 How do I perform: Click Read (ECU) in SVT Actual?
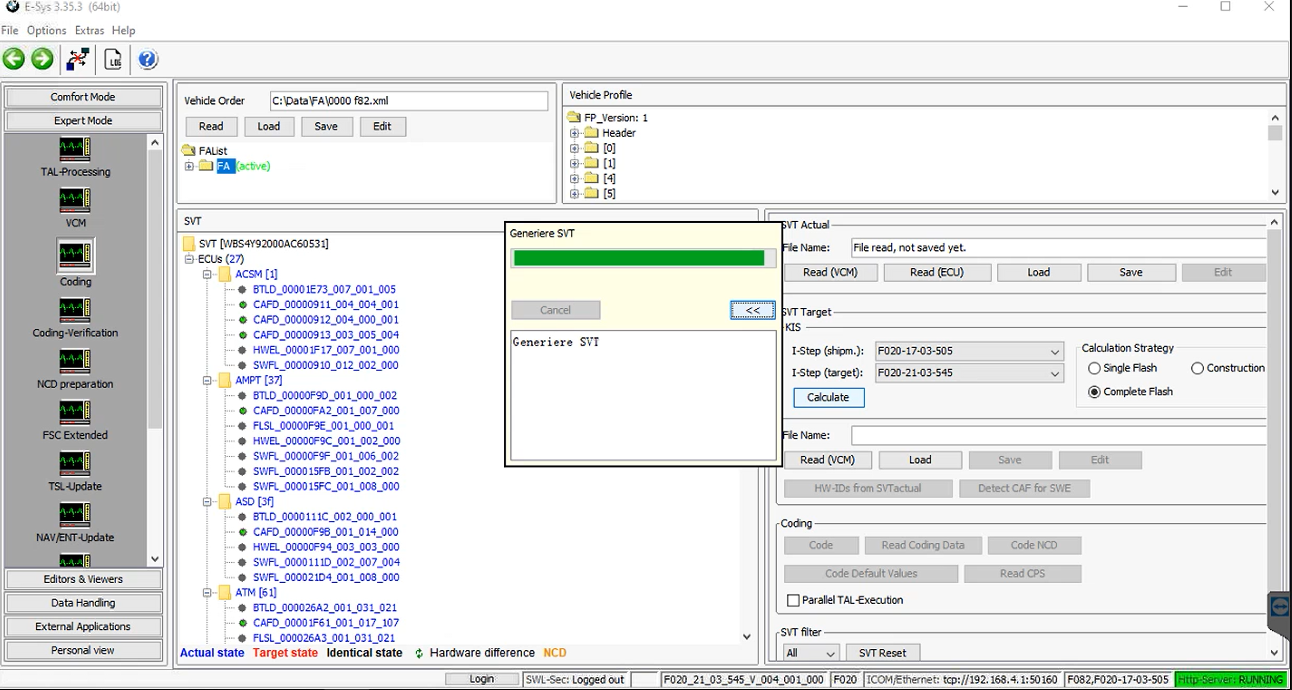(937, 272)
